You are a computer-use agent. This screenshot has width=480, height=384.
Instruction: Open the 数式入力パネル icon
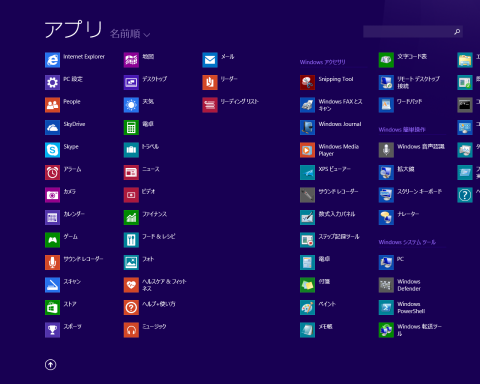pos(307,217)
